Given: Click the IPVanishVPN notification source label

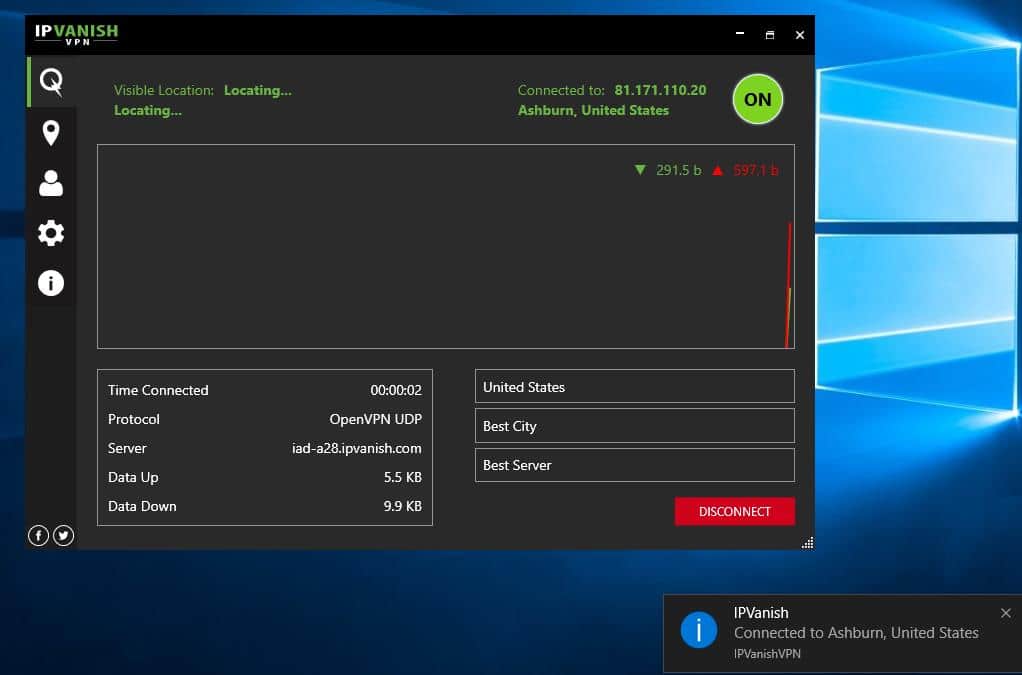Looking at the screenshot, I should pos(767,653).
